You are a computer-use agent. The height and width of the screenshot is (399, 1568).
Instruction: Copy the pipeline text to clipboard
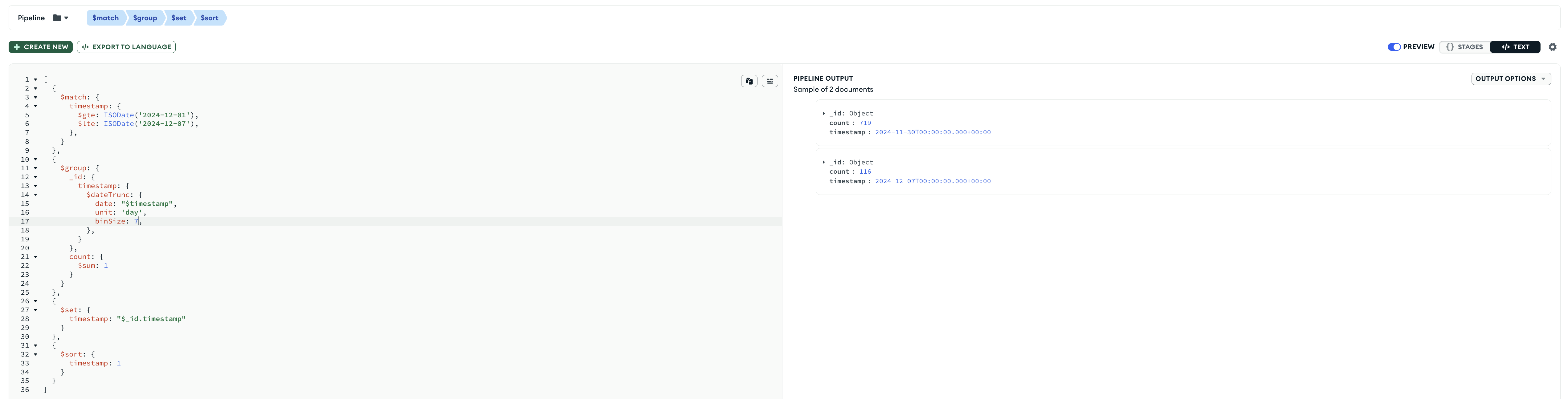point(749,81)
